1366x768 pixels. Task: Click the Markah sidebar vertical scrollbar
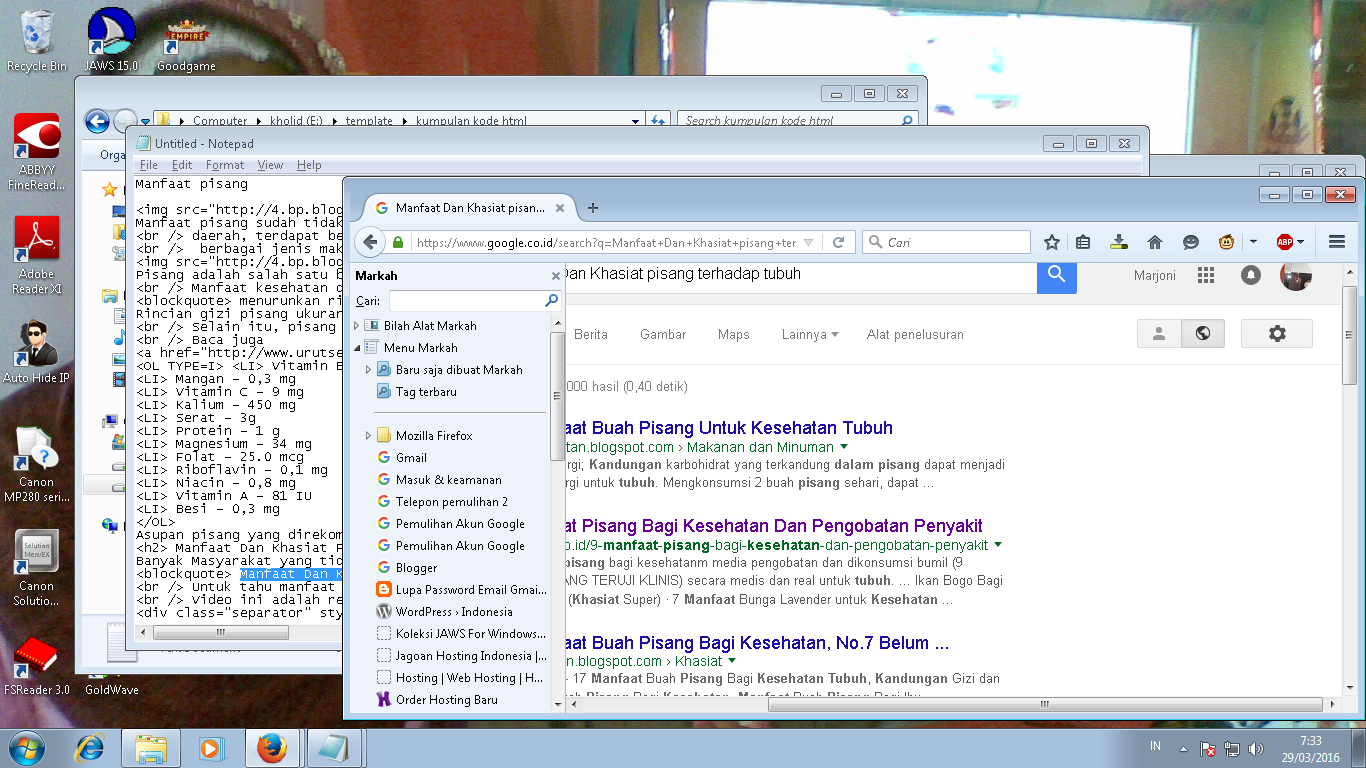point(558,395)
